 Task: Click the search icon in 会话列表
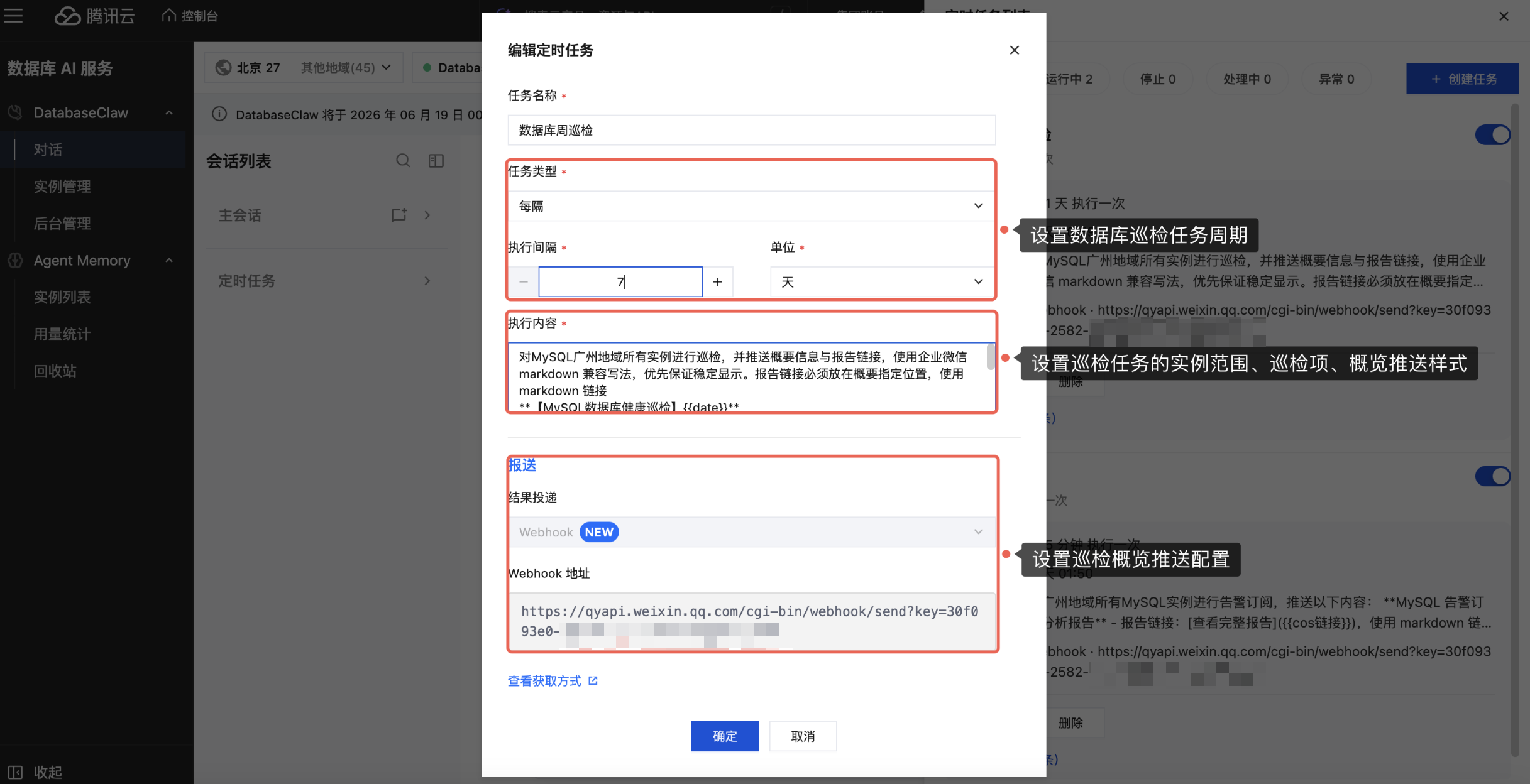pos(403,161)
